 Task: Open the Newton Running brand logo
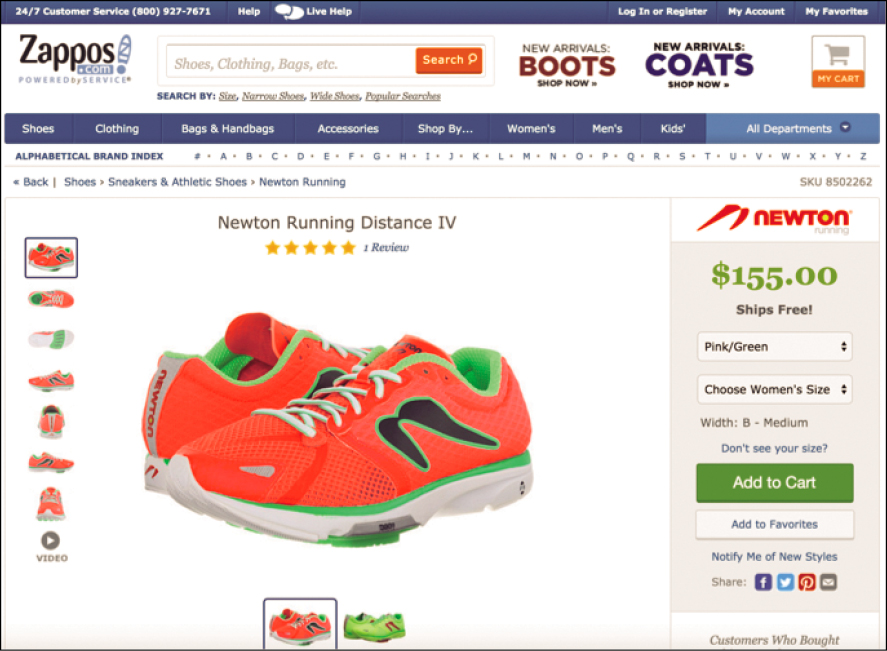[x=774, y=219]
